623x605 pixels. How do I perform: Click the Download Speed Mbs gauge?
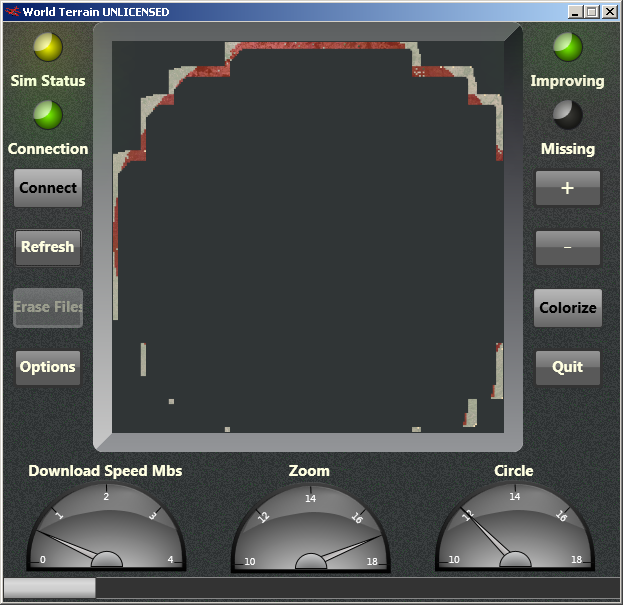point(106,527)
